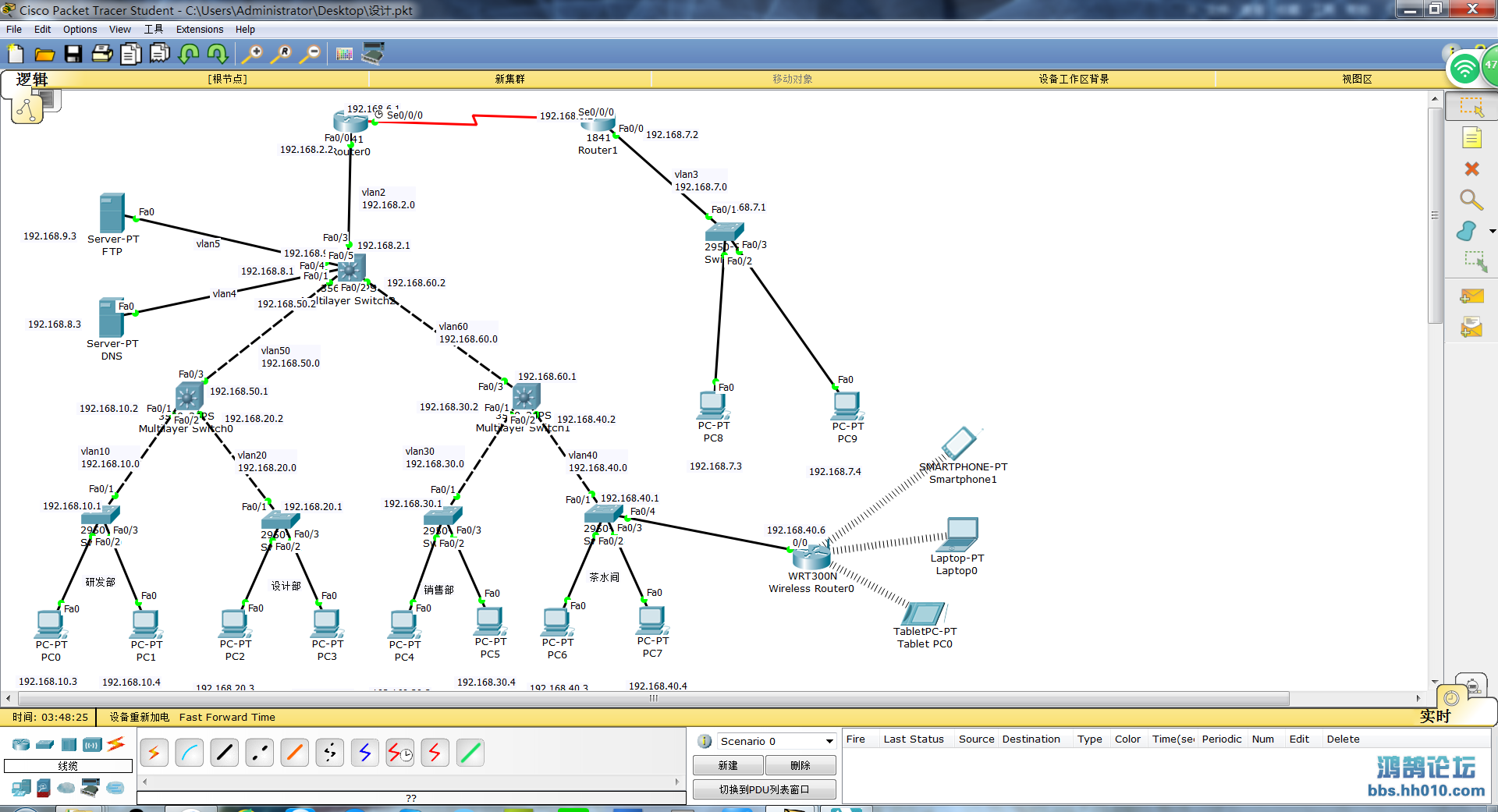Zoom in using the plus magnifier
This screenshot has width=1498, height=812.
(252, 54)
